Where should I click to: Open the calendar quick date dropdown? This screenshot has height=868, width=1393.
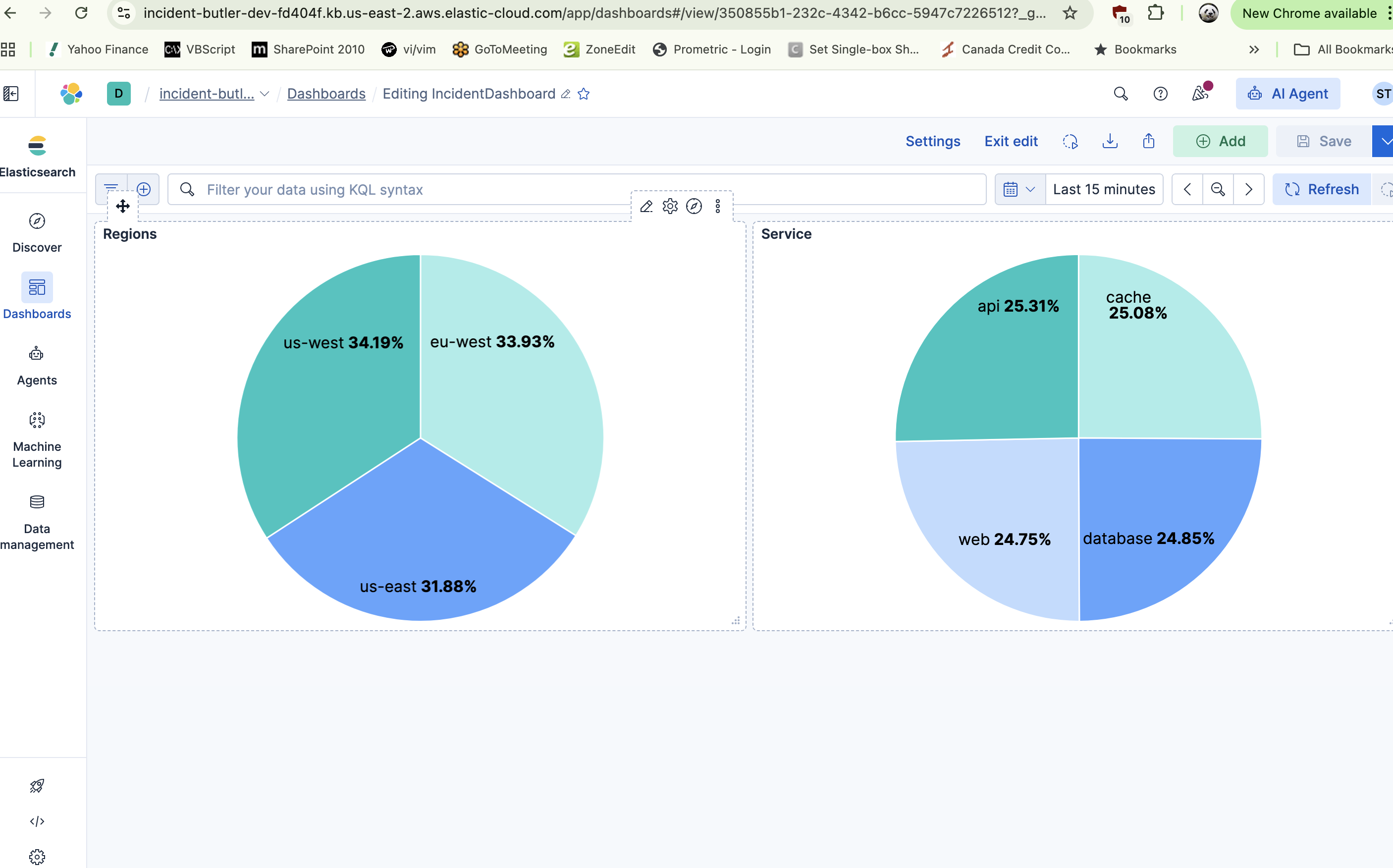[x=1019, y=189]
